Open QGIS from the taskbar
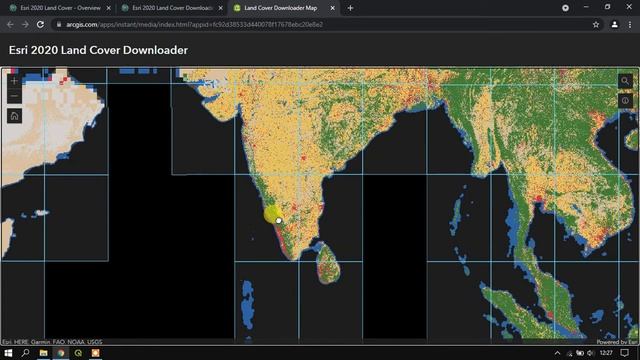Image resolution: width=640 pixels, height=360 pixels. pyautogui.click(x=78, y=353)
